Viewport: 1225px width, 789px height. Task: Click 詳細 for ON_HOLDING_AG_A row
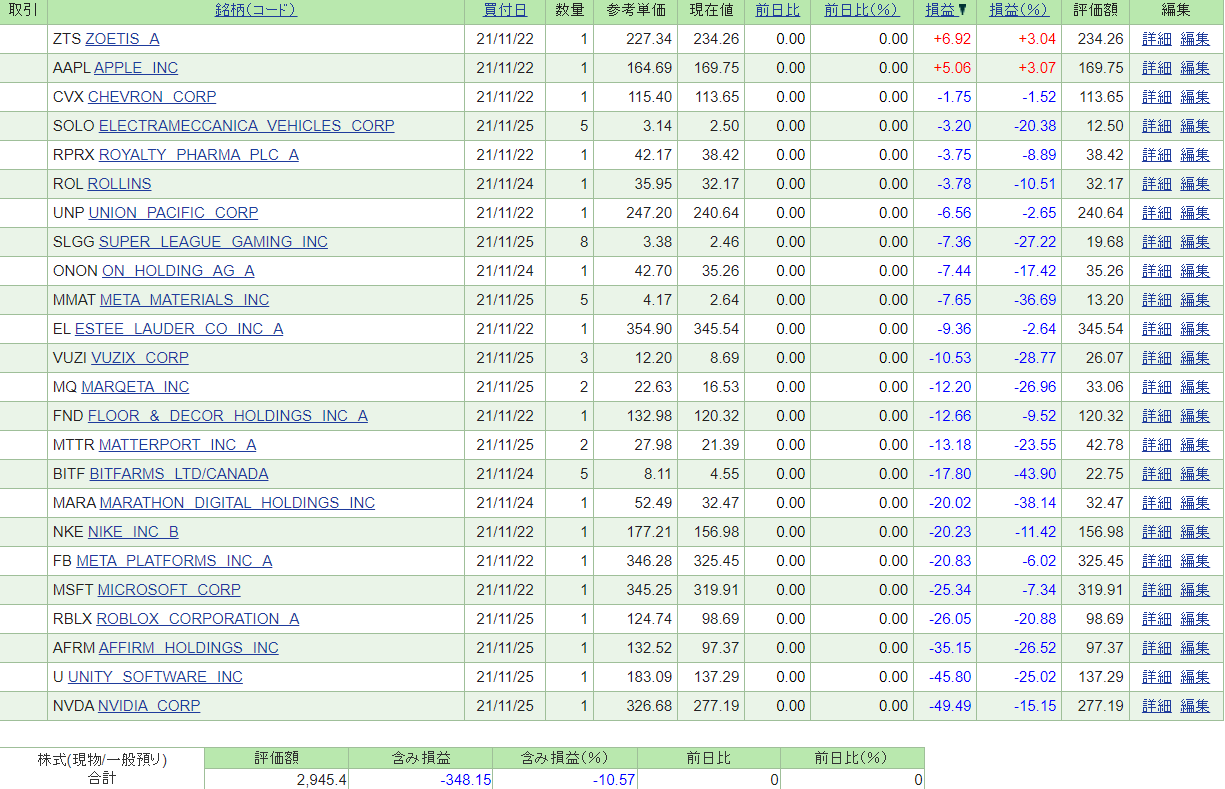point(1156,271)
